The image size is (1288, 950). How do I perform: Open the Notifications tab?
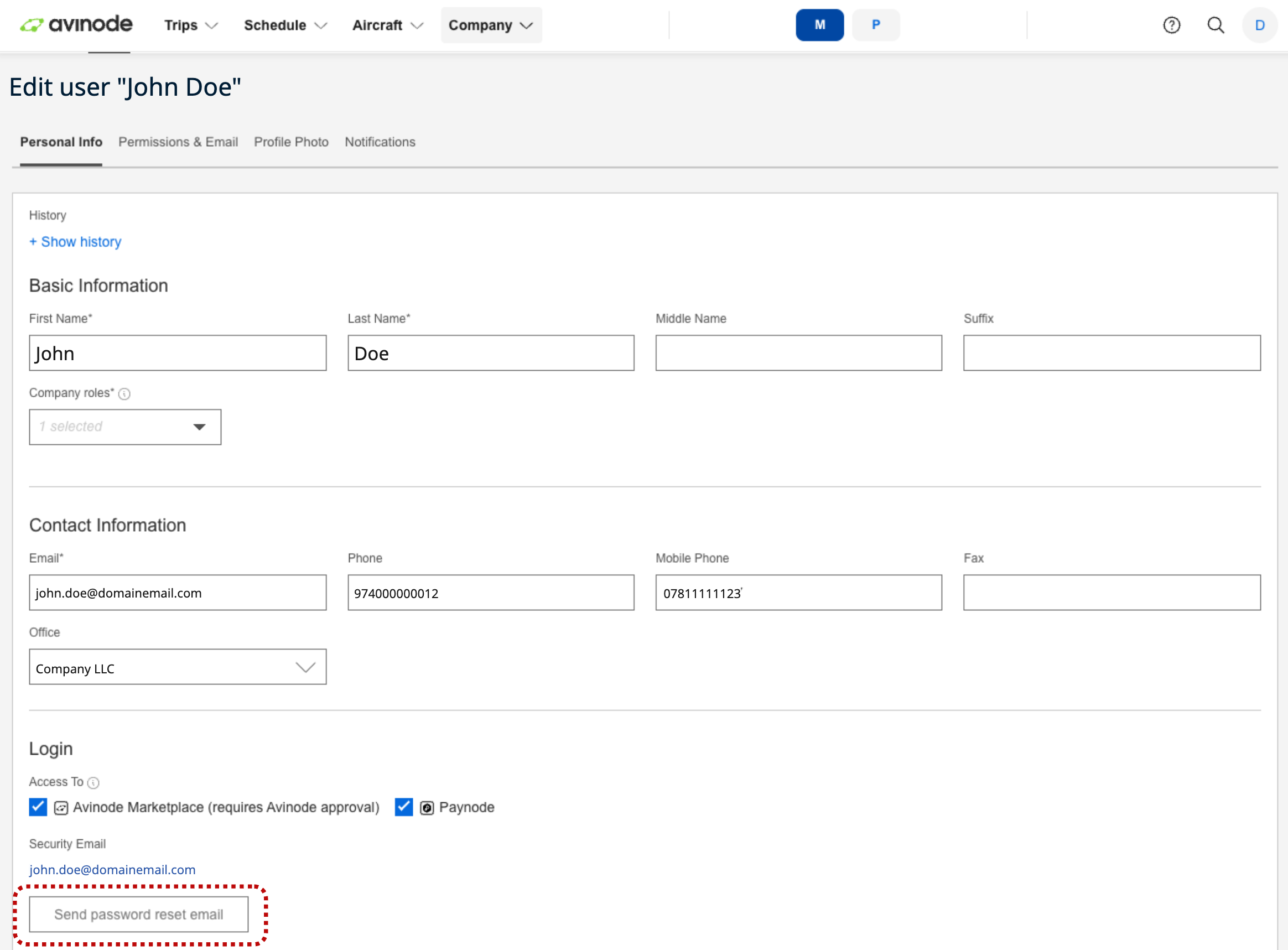pos(380,142)
